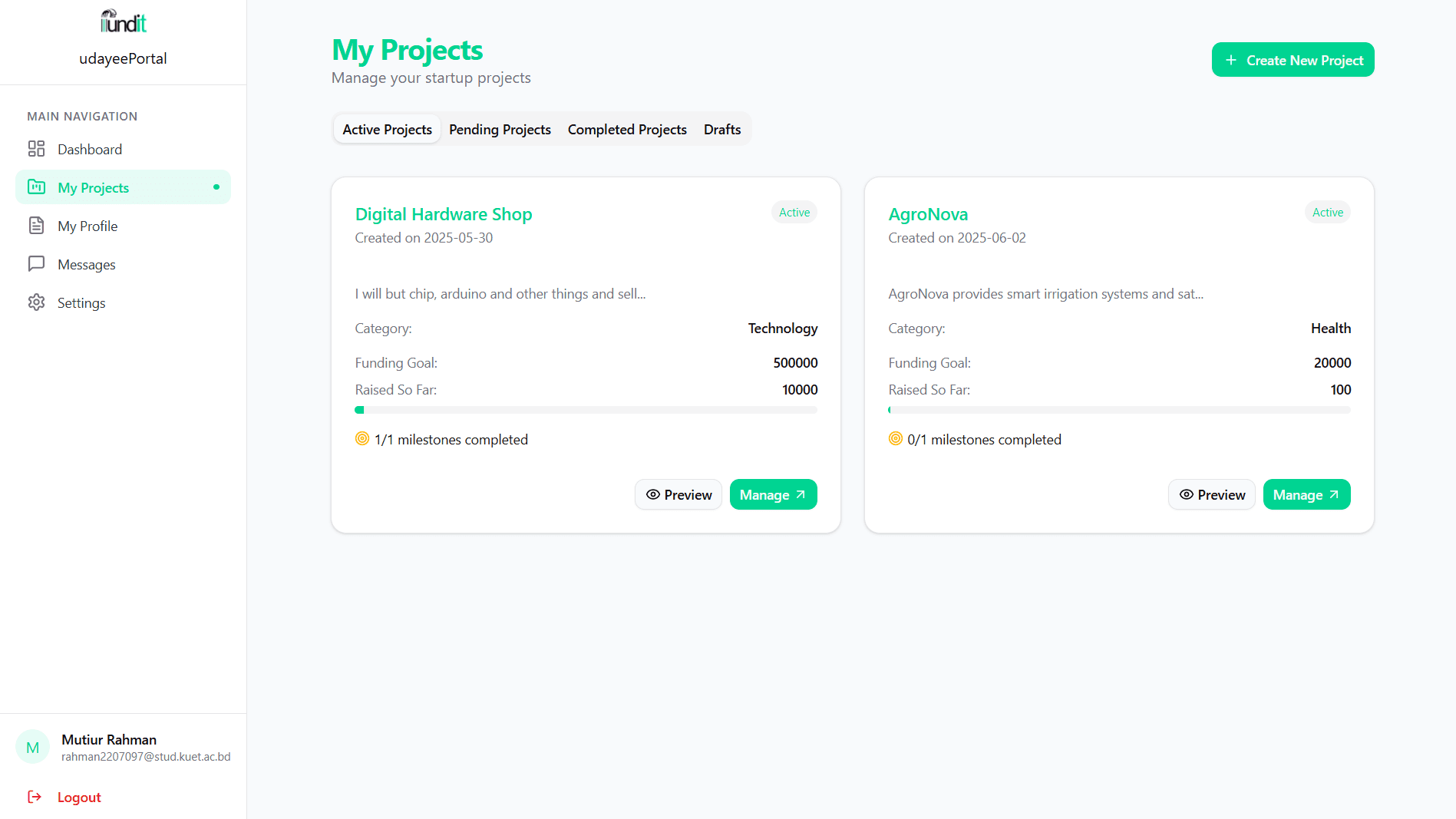Viewport: 1456px width, 819px height.
Task: Click the Logout arrow icon
Action: pyautogui.click(x=35, y=797)
